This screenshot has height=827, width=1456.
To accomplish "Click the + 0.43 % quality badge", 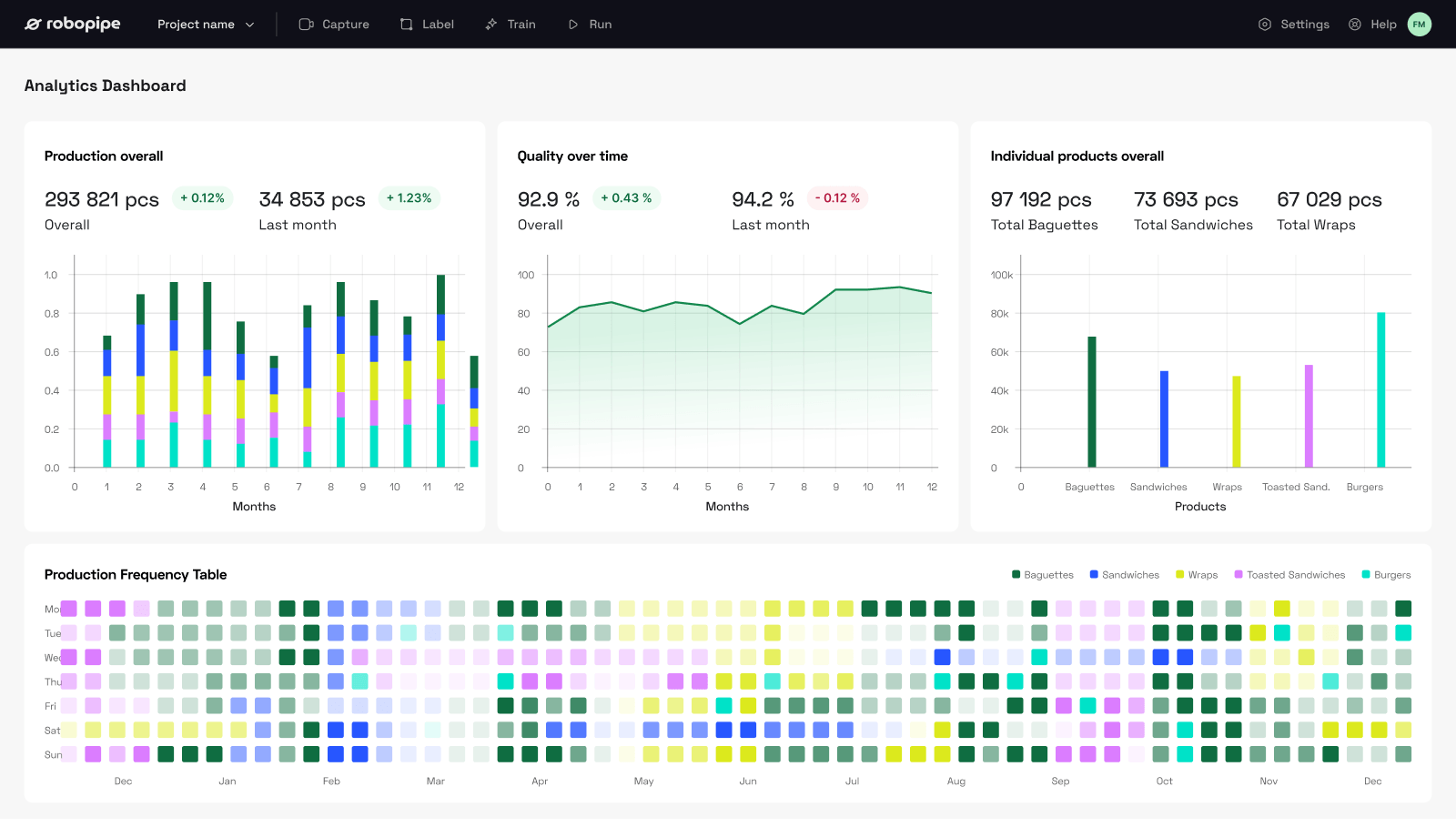I will point(627,198).
